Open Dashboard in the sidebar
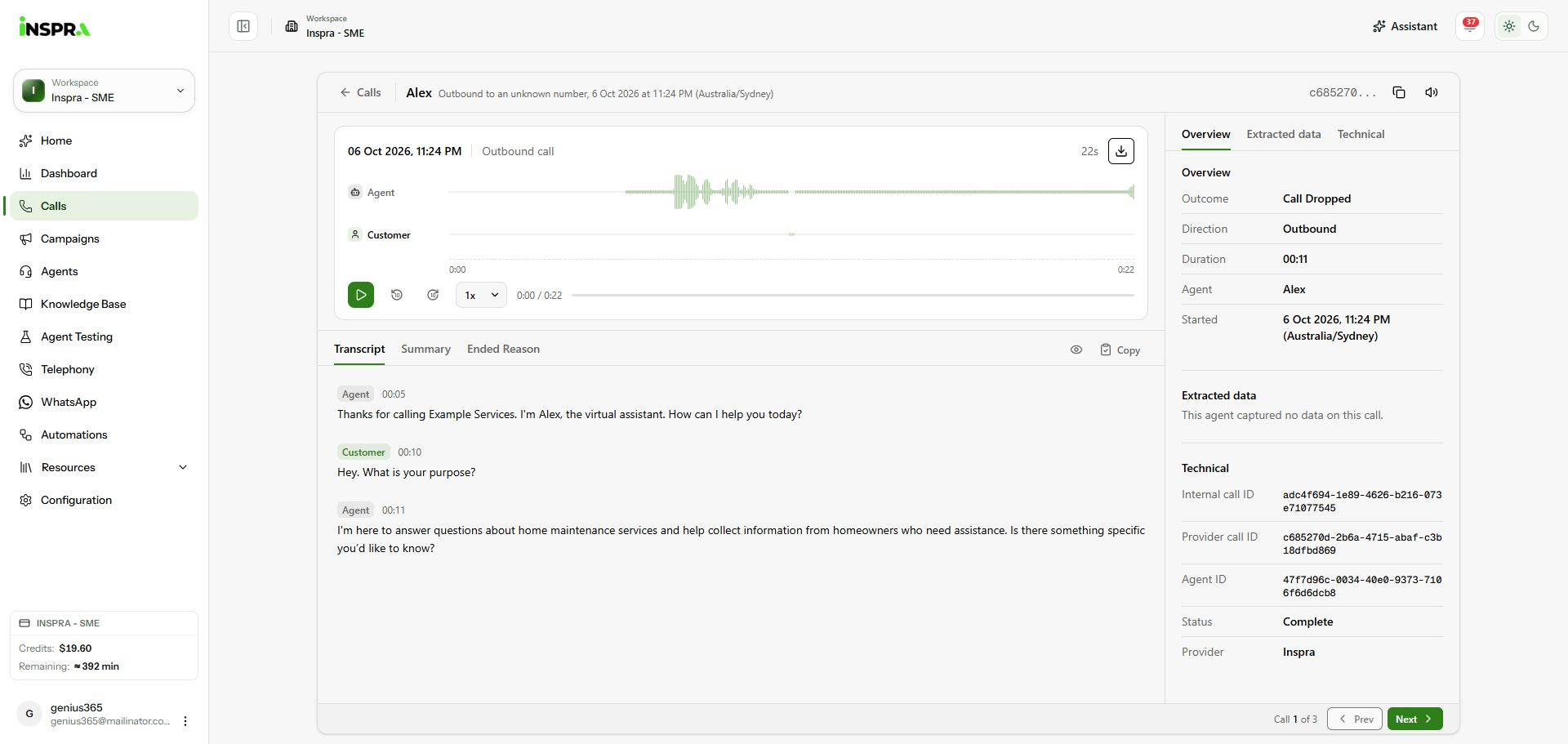Image resolution: width=1568 pixels, height=744 pixels. [104, 173]
